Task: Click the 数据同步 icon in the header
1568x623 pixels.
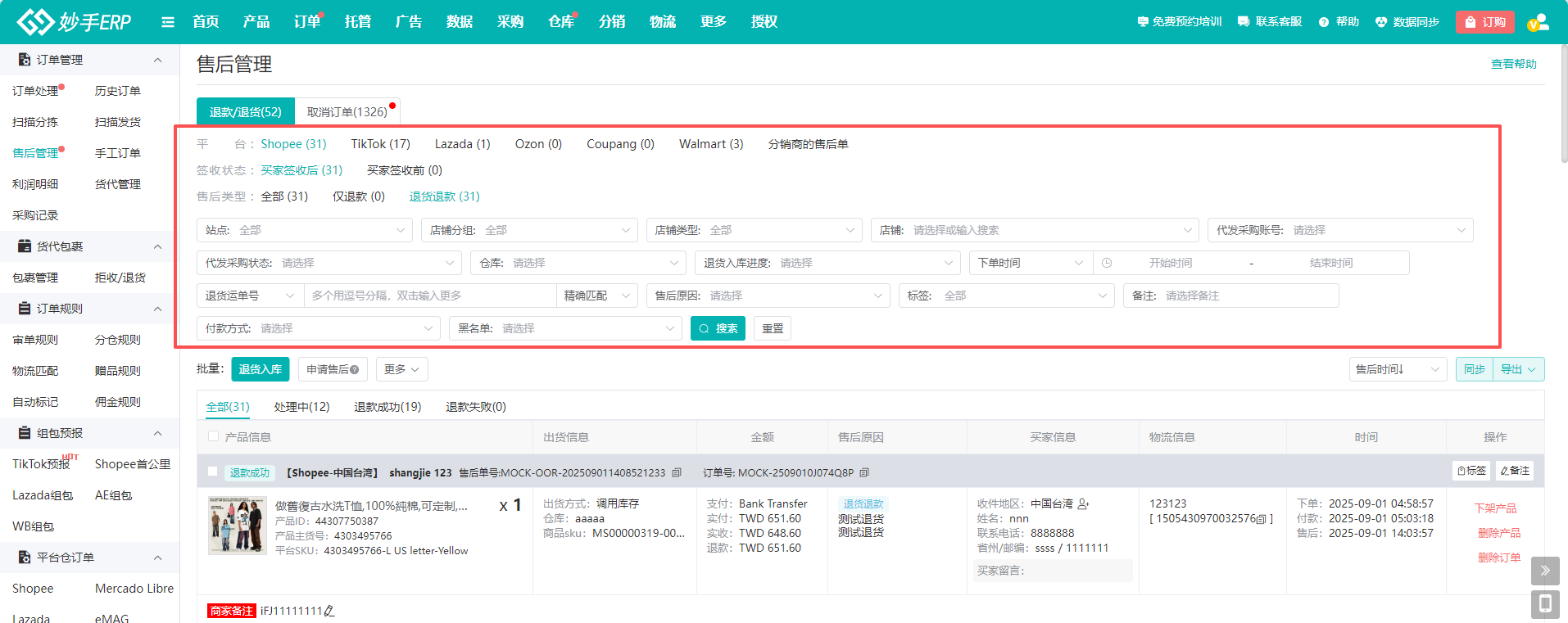Action: point(1381,22)
